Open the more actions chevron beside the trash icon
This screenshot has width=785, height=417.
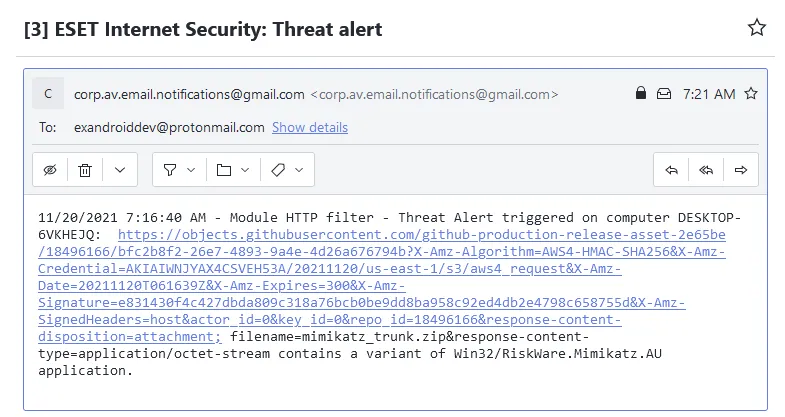tap(120, 170)
